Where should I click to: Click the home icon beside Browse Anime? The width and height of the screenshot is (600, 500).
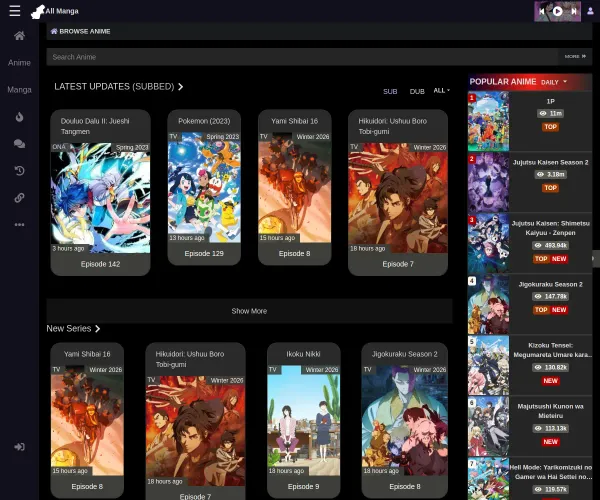[54, 31]
